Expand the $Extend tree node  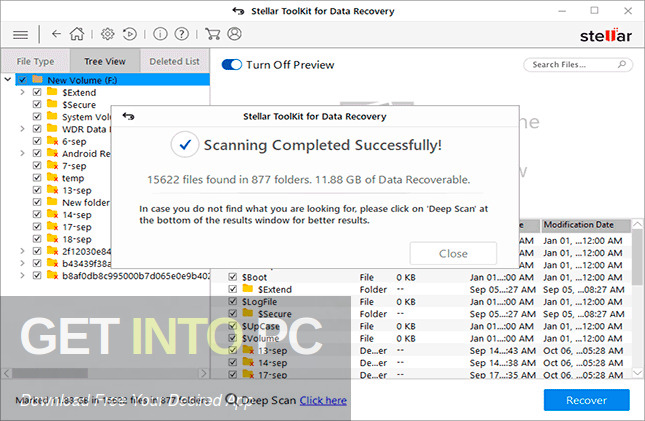22,92
